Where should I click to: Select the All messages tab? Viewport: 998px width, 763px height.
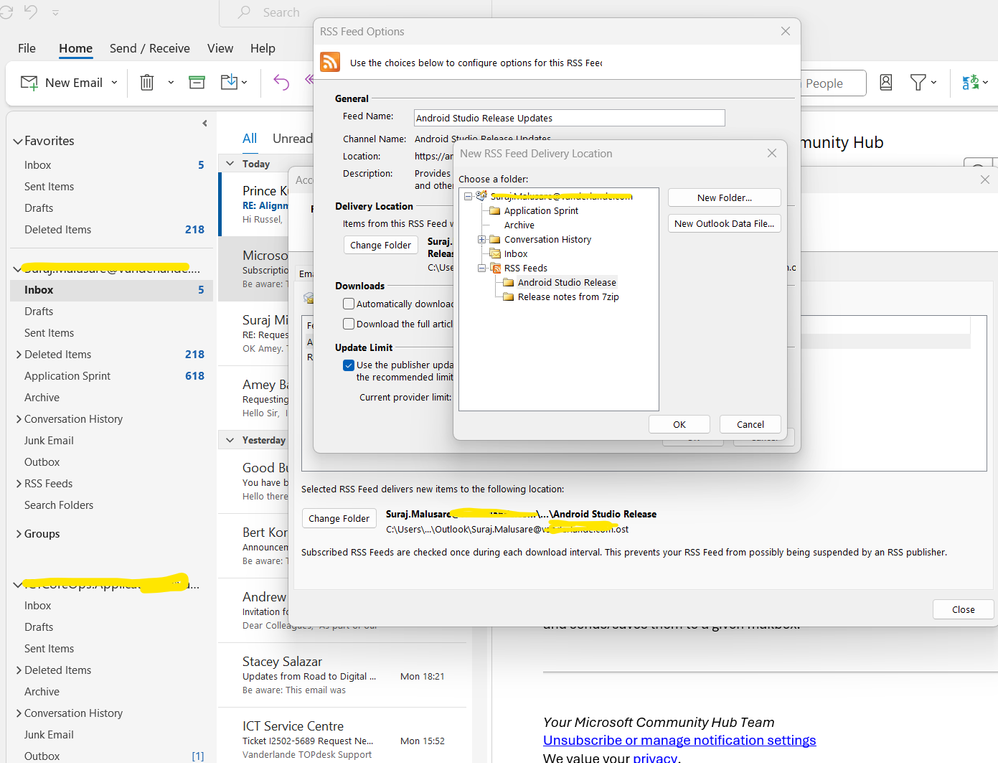250,138
